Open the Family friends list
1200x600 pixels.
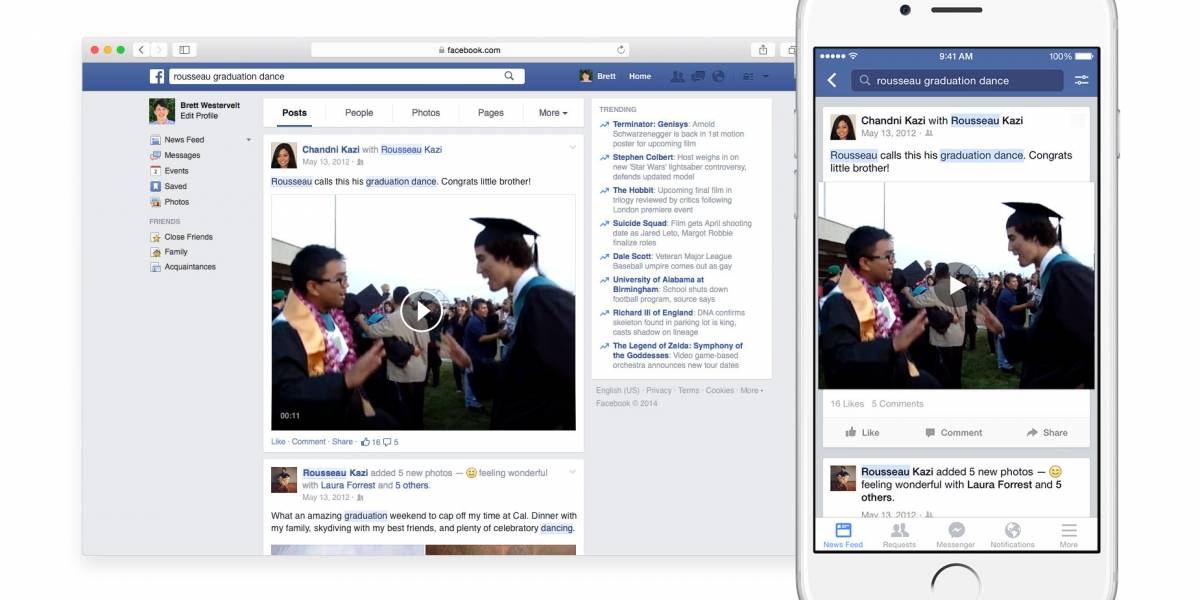pos(169,252)
